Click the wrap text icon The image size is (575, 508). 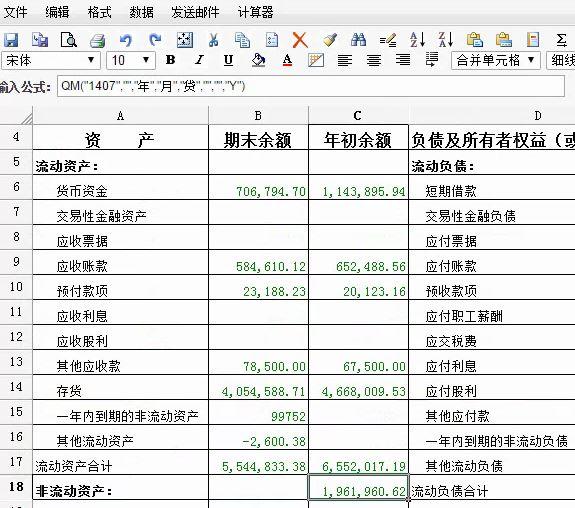point(432,60)
